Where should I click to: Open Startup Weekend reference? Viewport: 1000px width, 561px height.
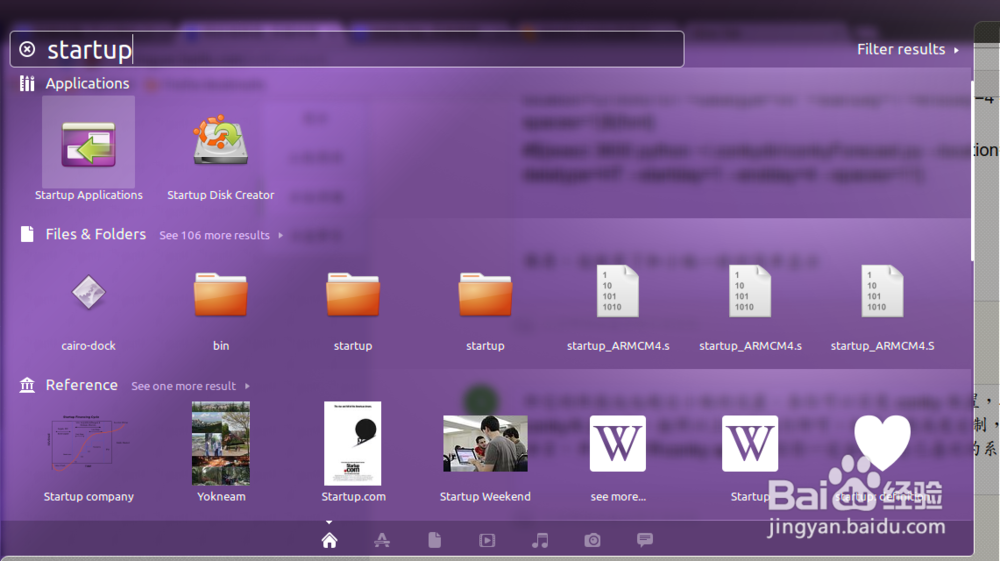point(485,458)
